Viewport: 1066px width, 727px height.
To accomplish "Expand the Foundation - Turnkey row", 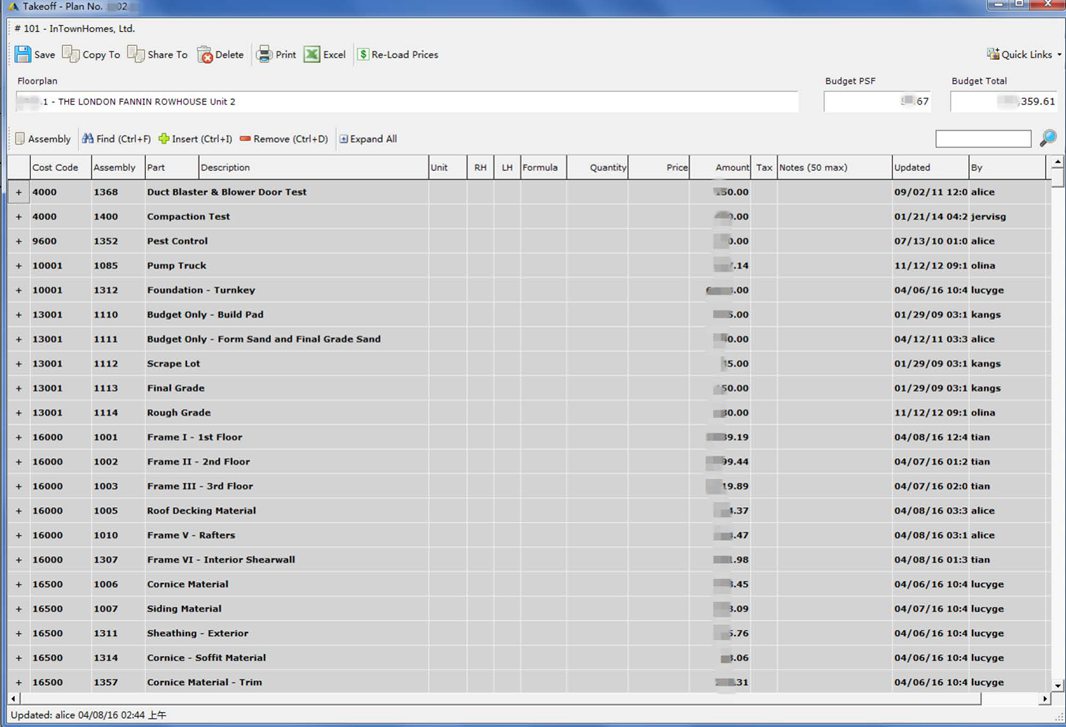I will click(x=18, y=290).
